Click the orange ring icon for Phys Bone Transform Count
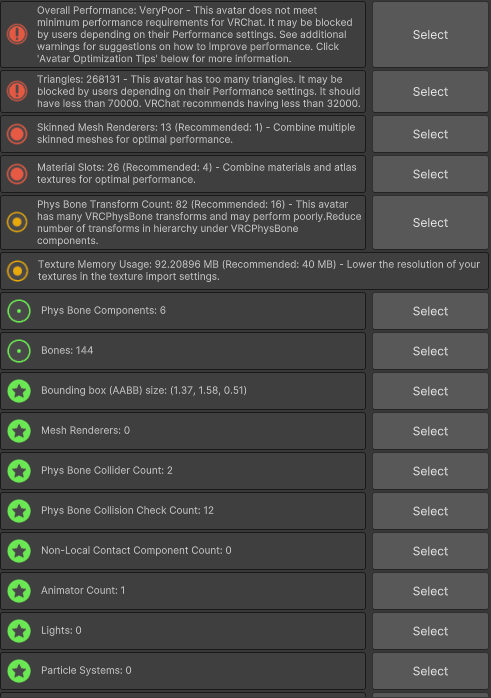Image resolution: width=491 pixels, height=698 pixels. click(17, 222)
